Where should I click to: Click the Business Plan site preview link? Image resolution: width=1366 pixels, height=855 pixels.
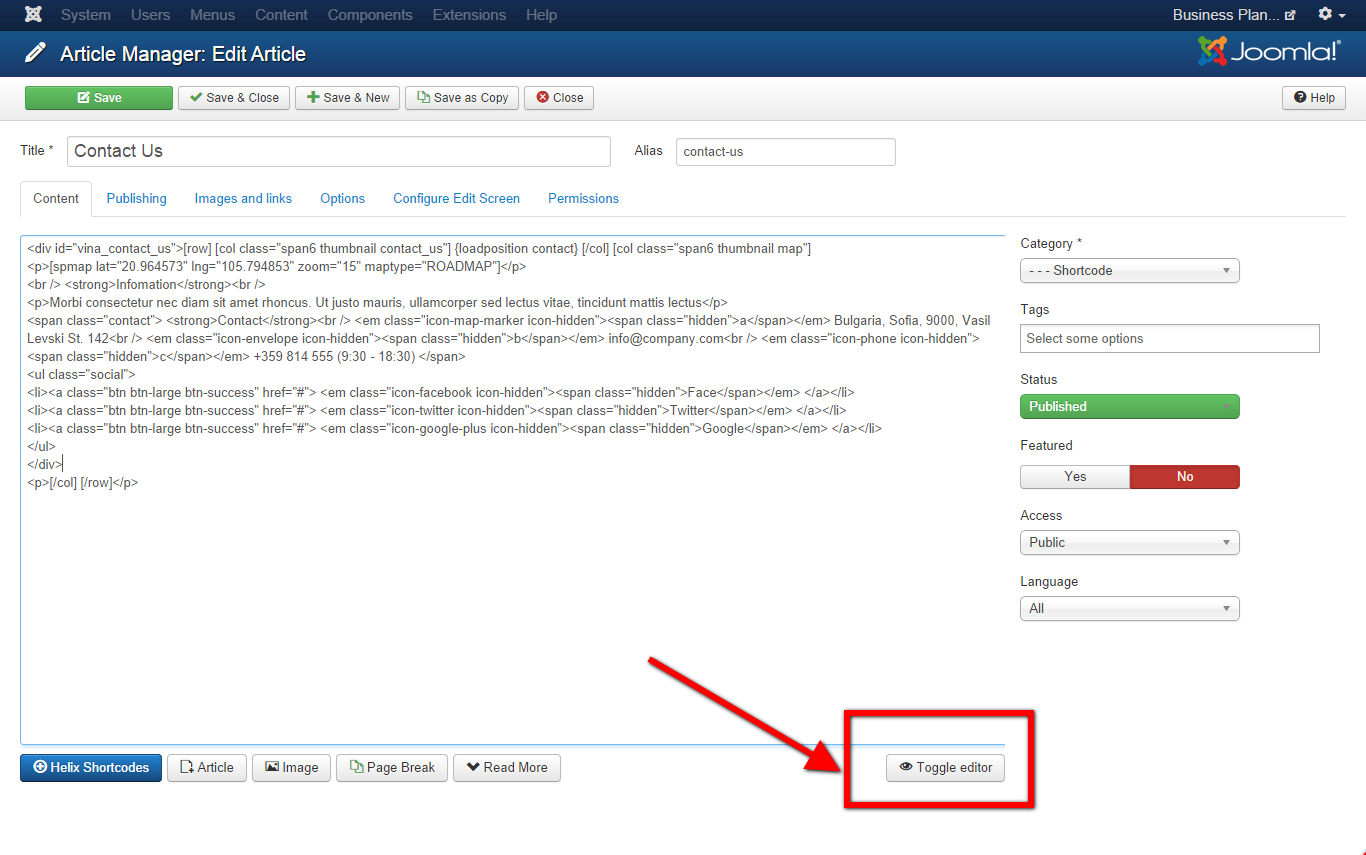click(1234, 15)
